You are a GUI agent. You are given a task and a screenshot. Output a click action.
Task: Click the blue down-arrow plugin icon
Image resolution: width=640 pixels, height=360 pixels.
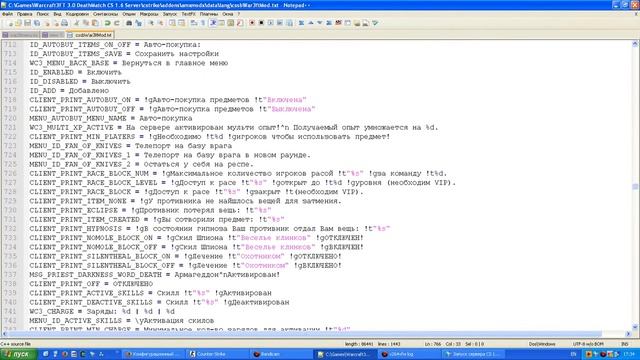[320, 23]
